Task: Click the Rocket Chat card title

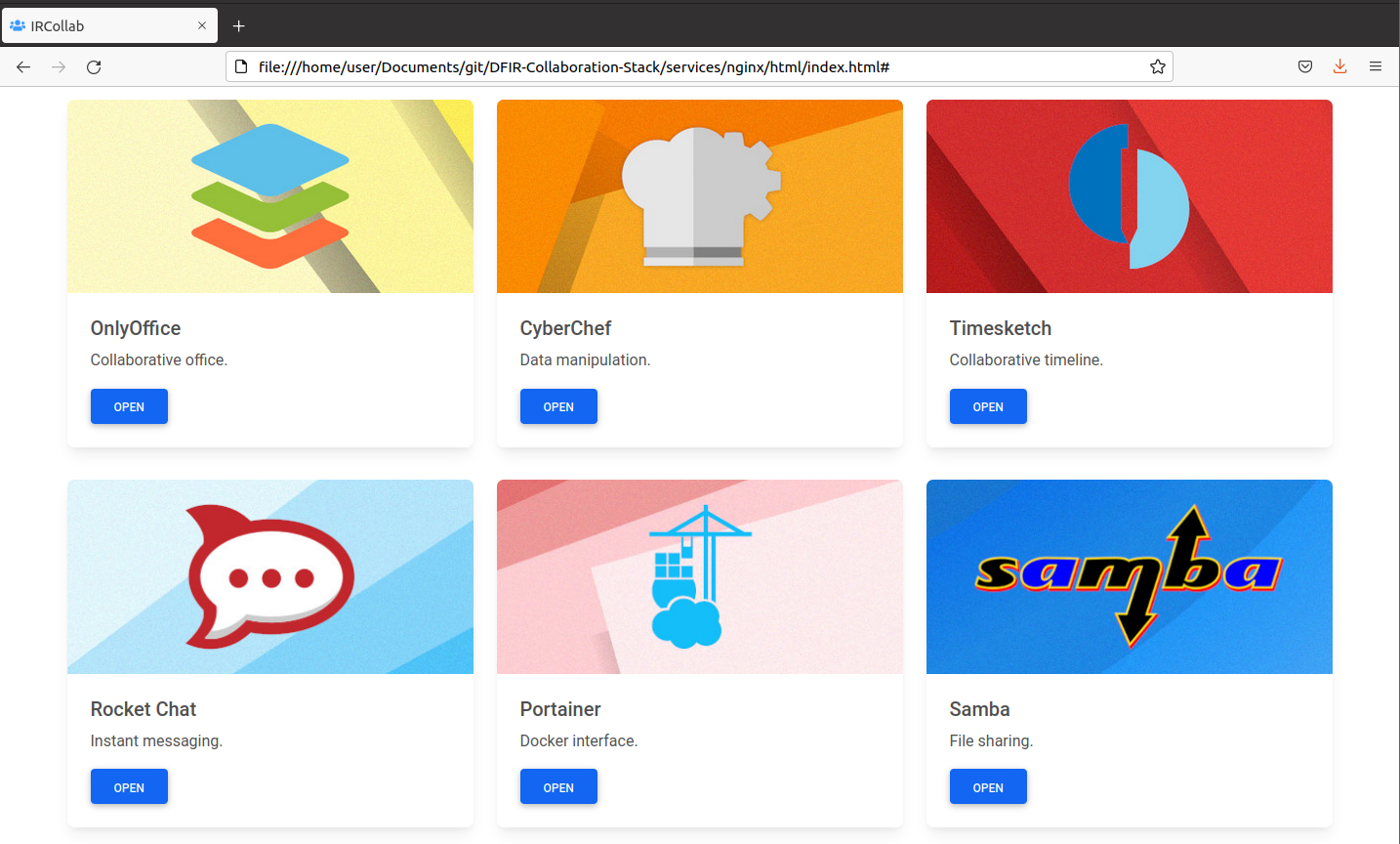Action: [x=144, y=709]
